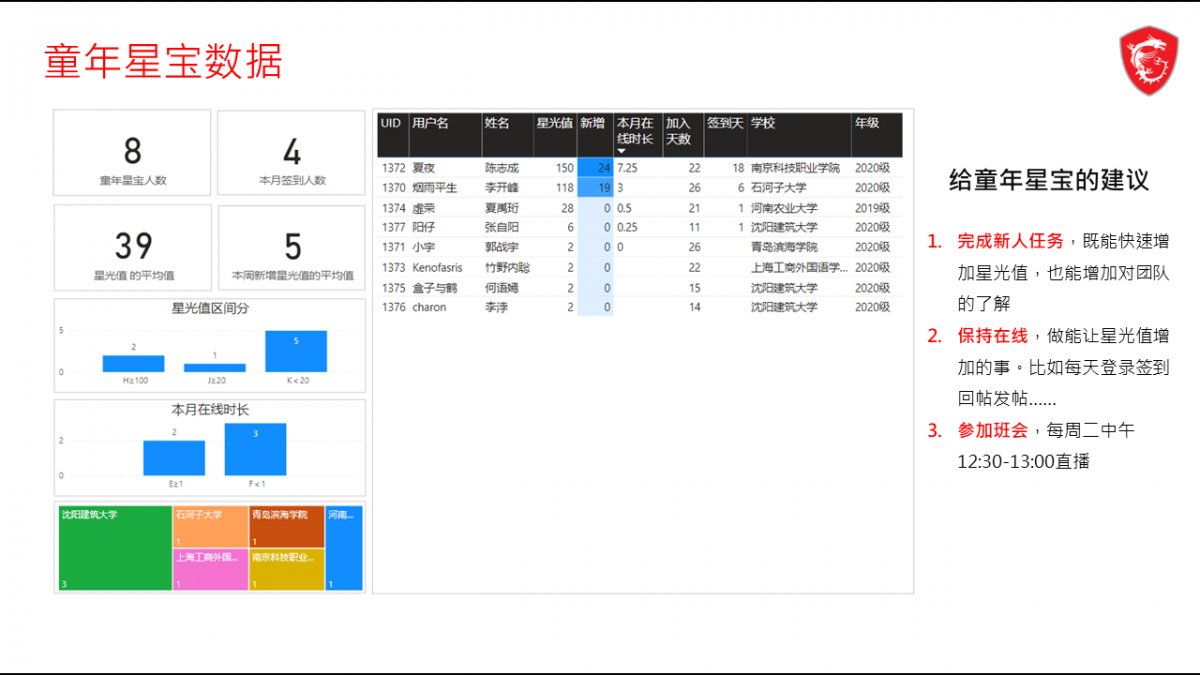The image size is (1200, 675).
Task: Click UID 1372 in the table
Action: coord(394,168)
